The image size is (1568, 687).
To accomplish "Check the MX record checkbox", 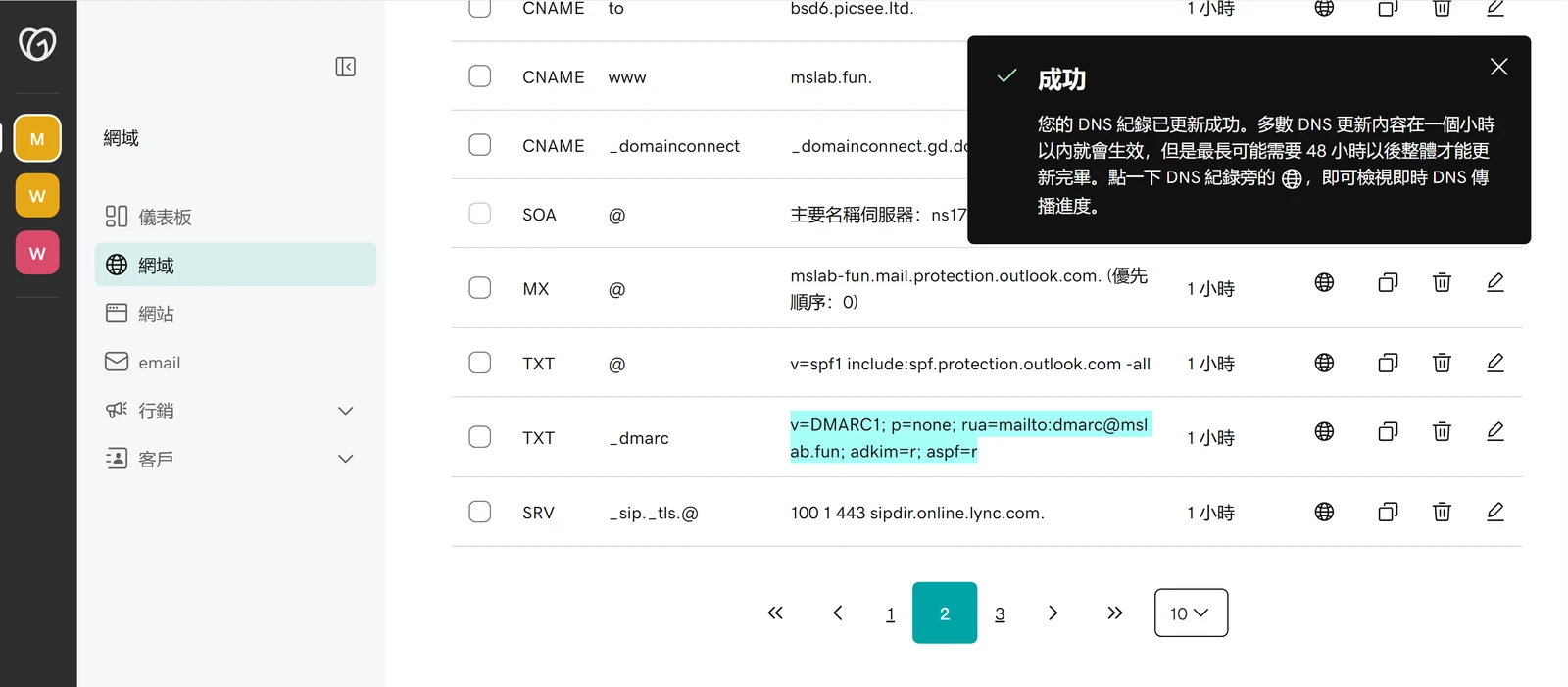I will click(x=479, y=288).
